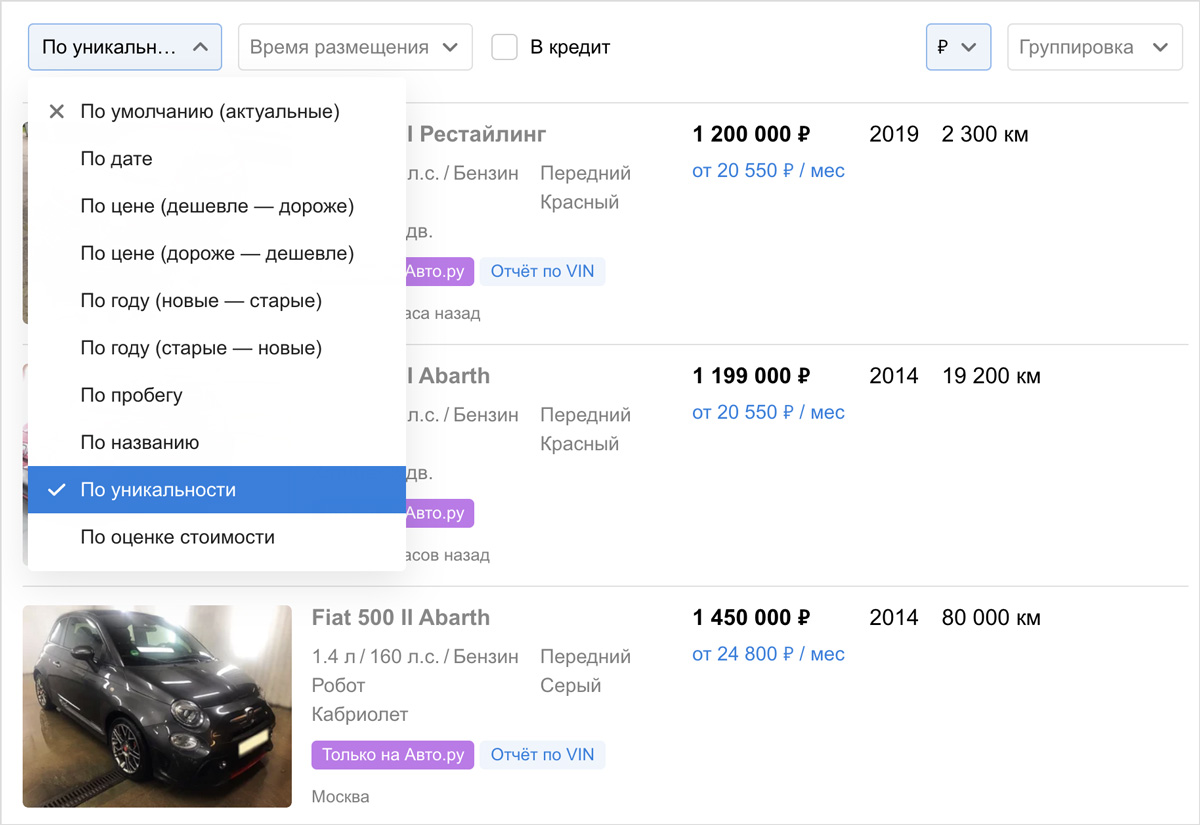Click the chevron arrow in «Время размещения»
Image resolution: width=1200 pixels, height=825 pixels.
pyautogui.click(x=450, y=47)
